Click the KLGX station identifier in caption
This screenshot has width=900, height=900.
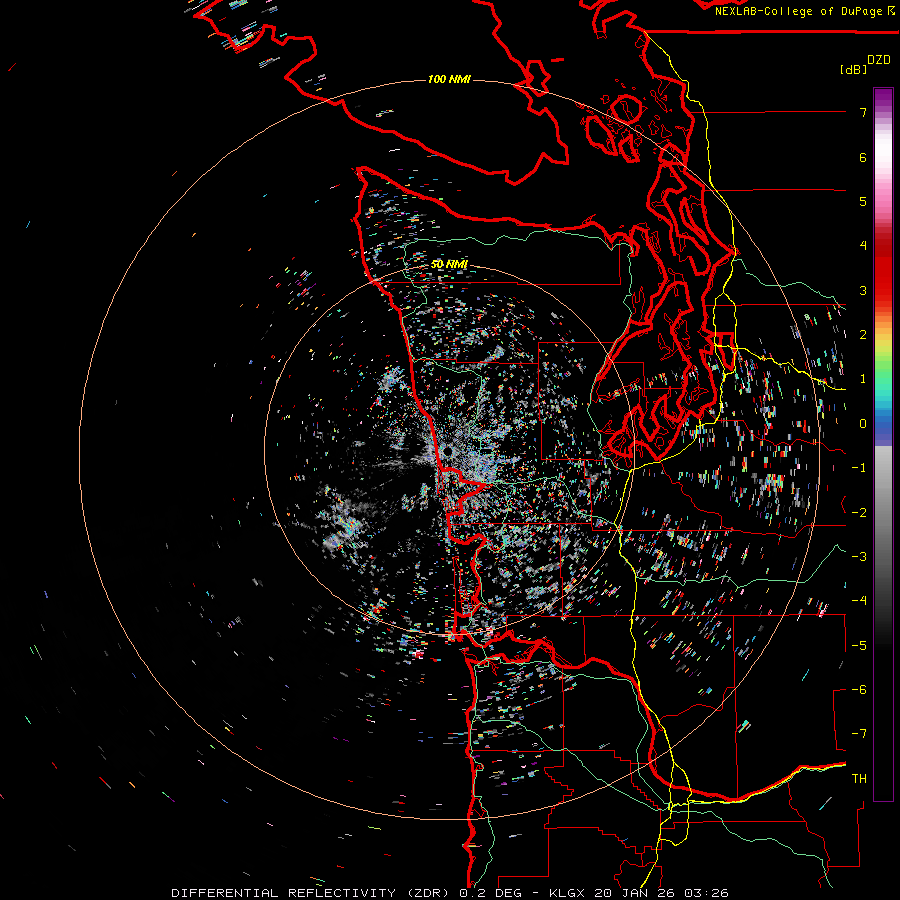point(567,893)
